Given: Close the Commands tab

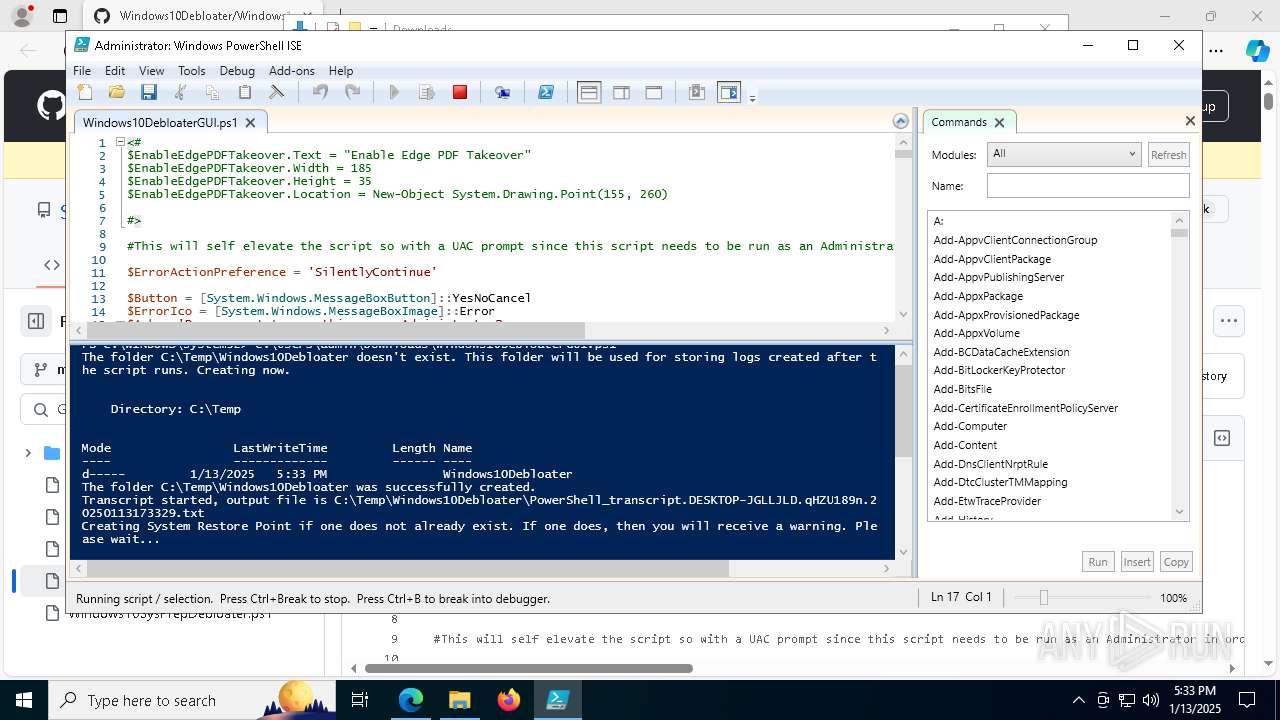Looking at the screenshot, I should (x=999, y=122).
